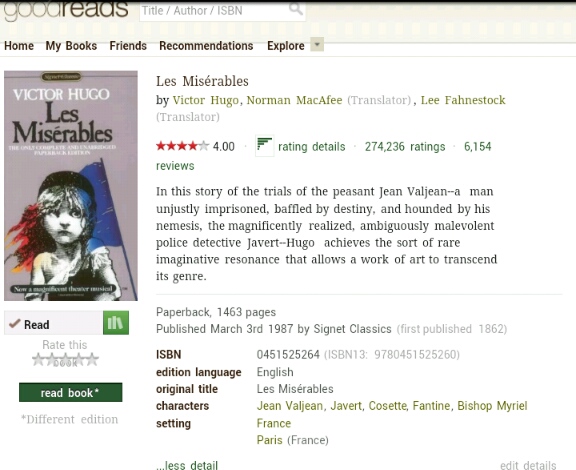The image size is (576, 470).
Task: Open the Les Misérables cover thumbnail
Action: click(x=71, y=186)
